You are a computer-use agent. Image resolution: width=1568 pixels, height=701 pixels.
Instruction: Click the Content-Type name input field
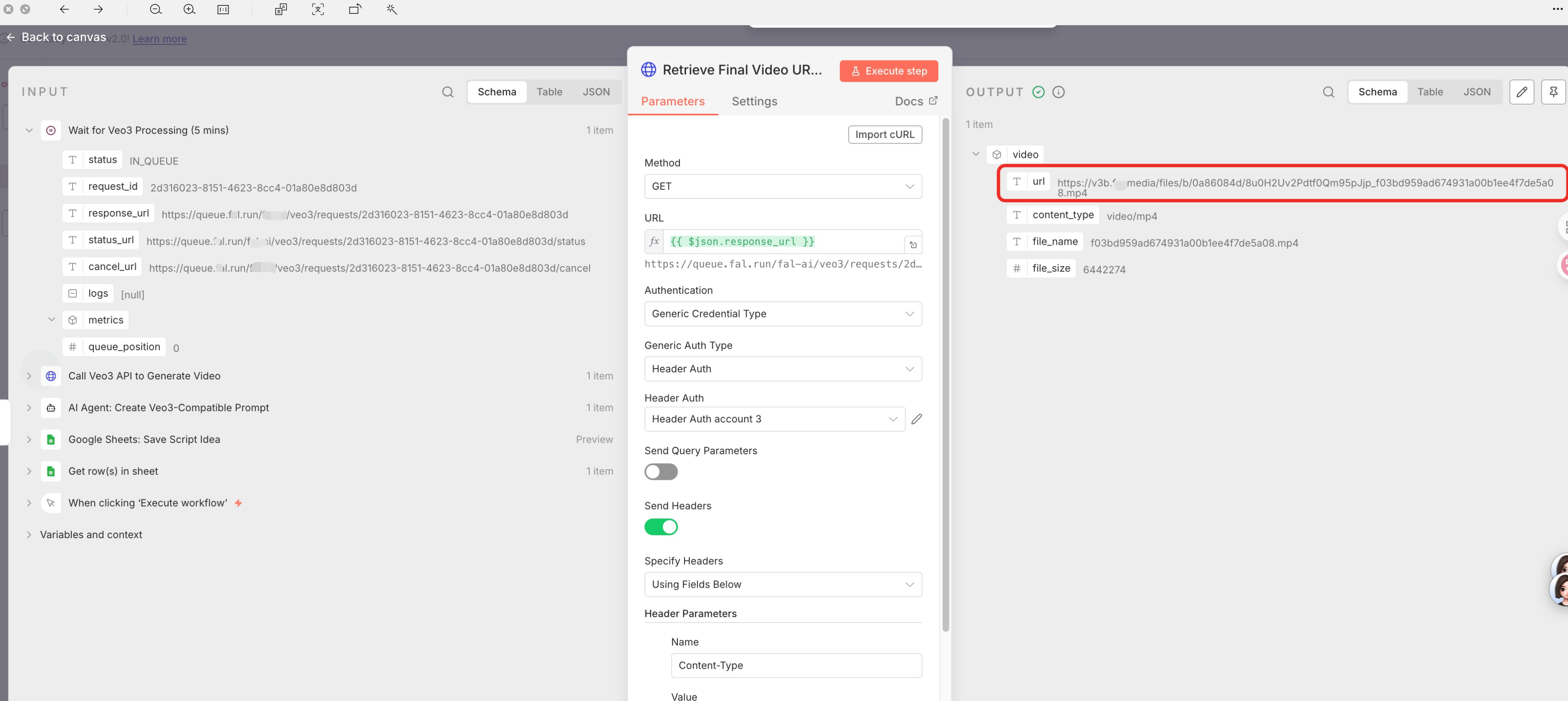point(796,665)
